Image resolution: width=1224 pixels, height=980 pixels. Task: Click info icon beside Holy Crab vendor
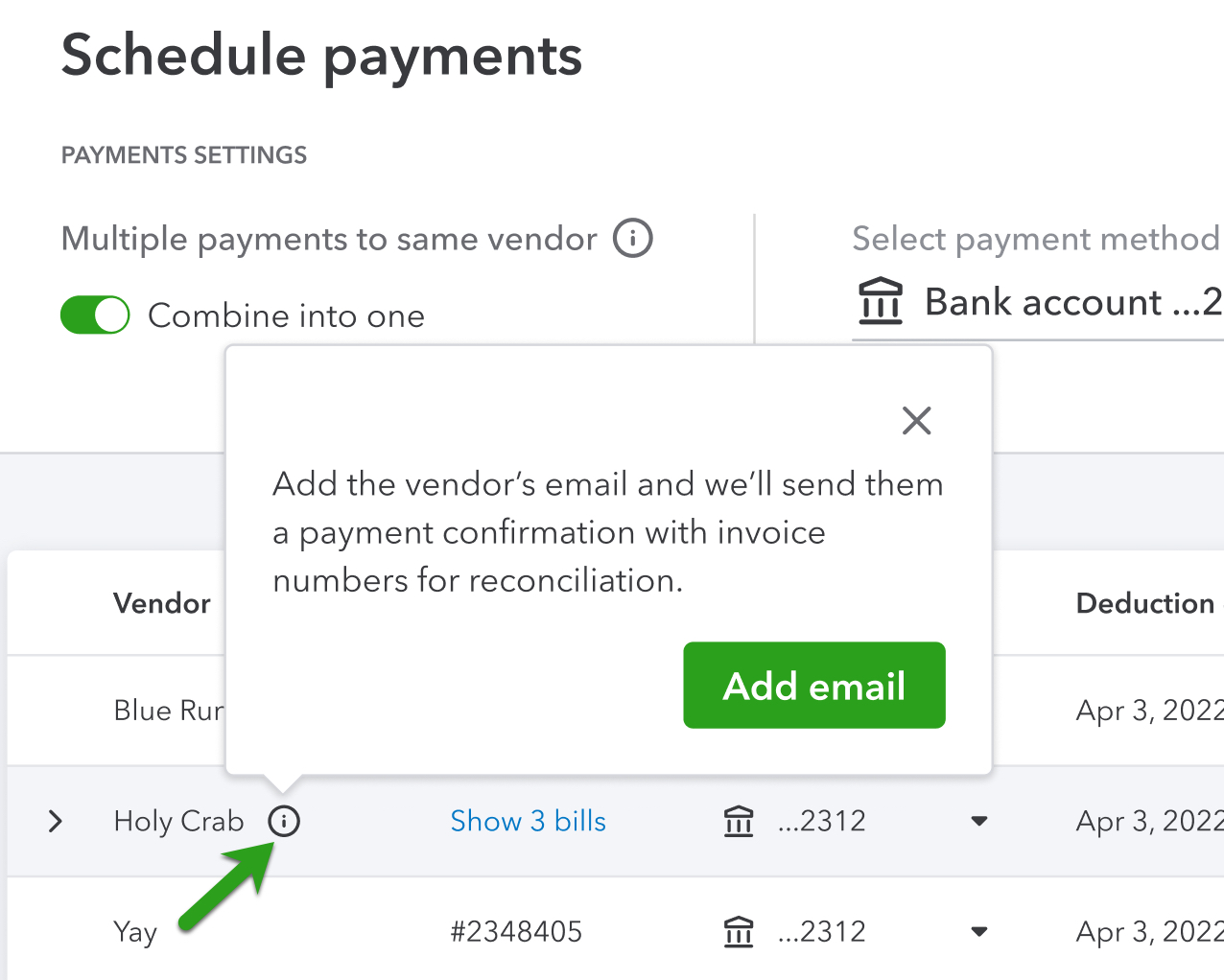284,821
